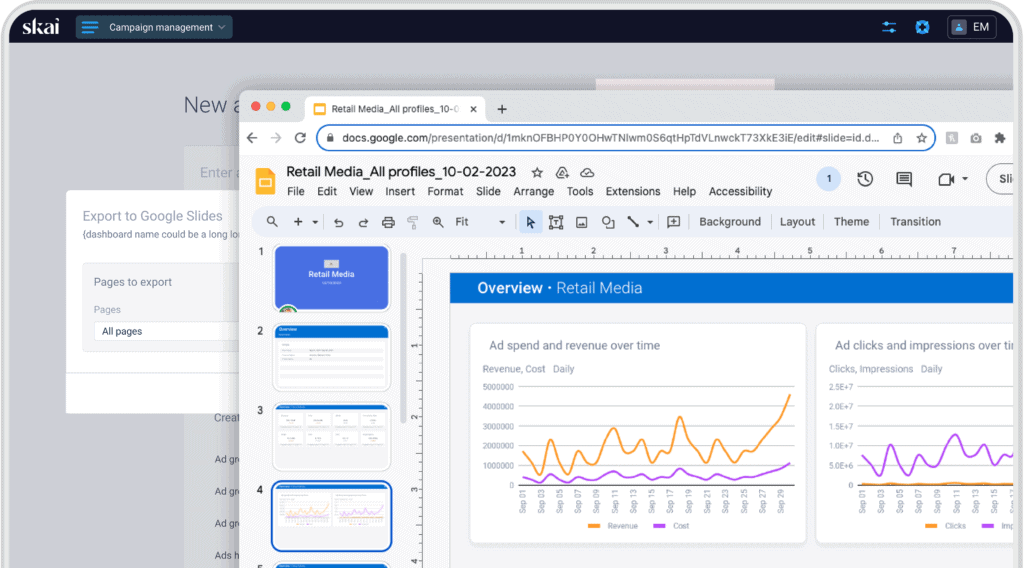The image size is (1024, 568).
Task: Redo the last action
Action: coord(363,223)
